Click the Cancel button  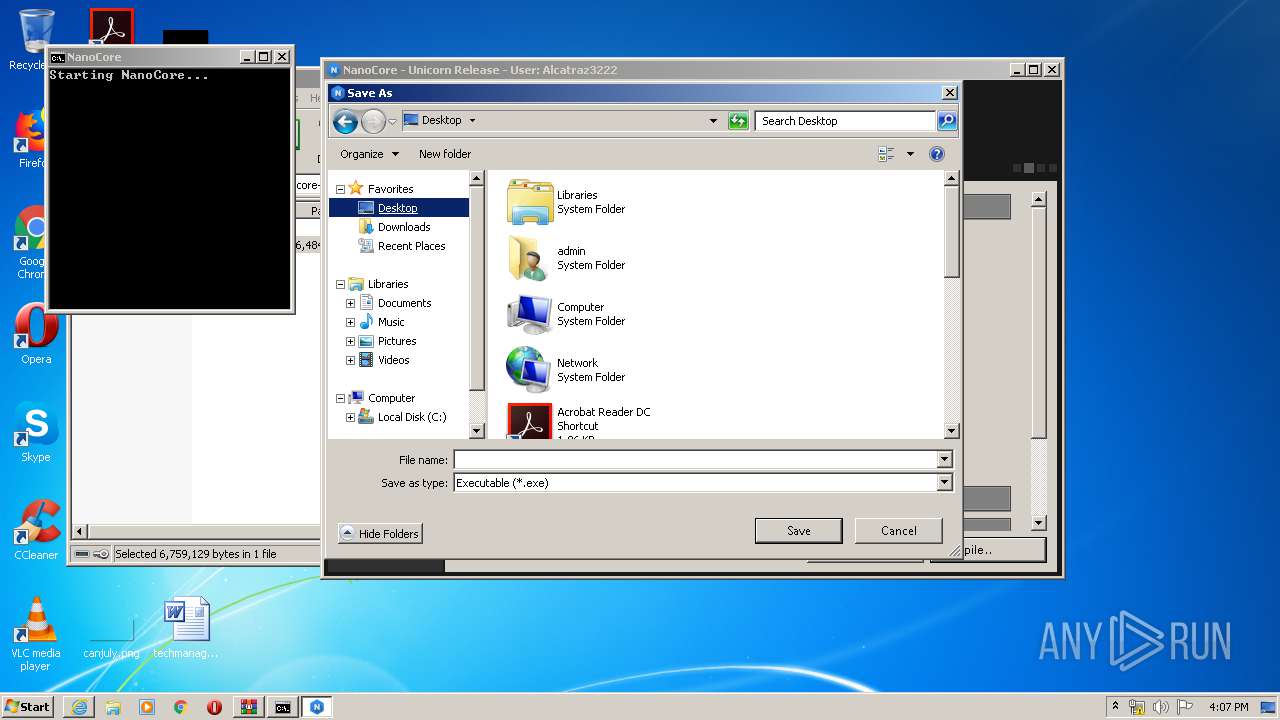coord(899,531)
